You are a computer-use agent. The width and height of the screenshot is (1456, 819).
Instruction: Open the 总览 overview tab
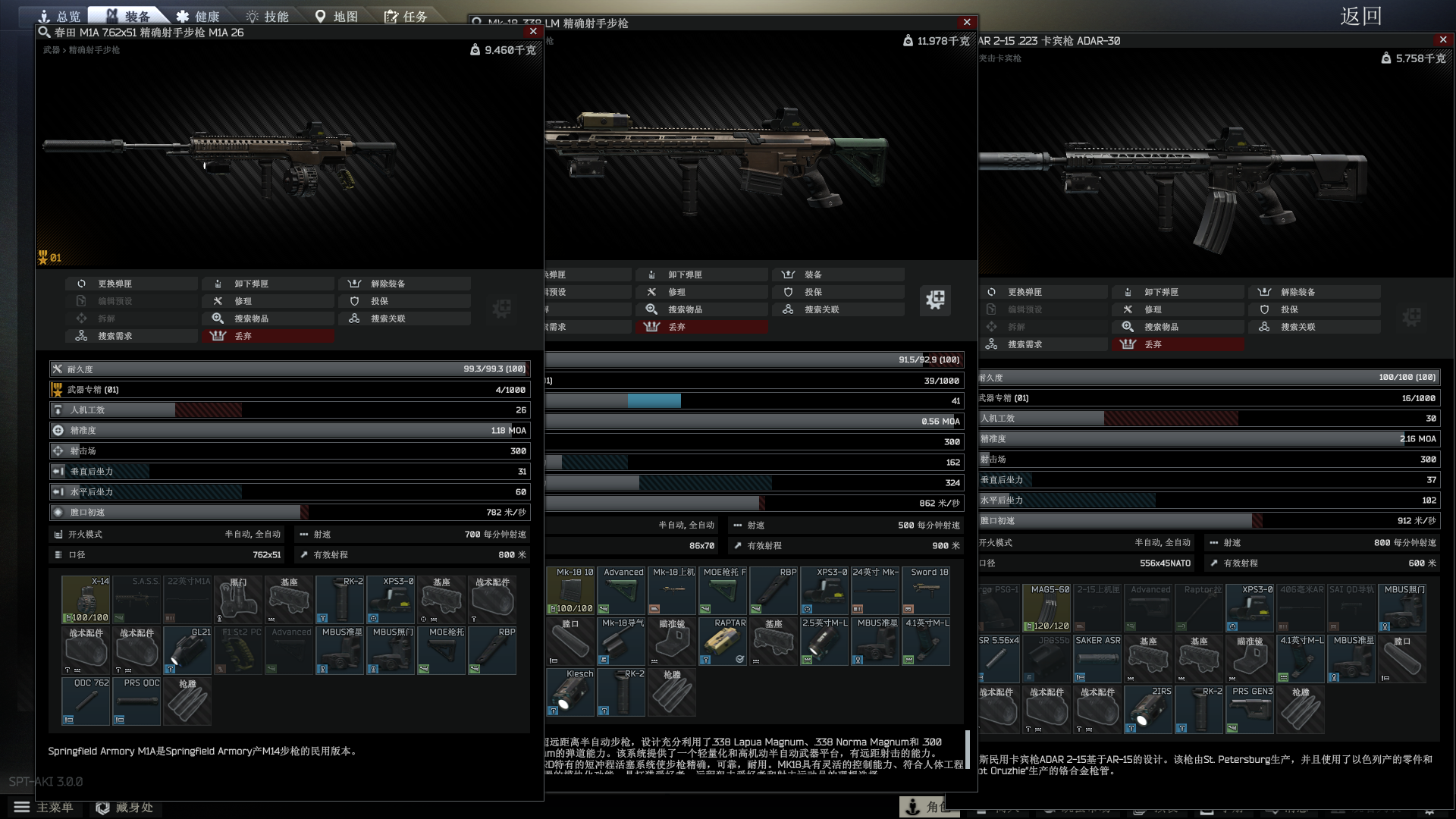(59, 16)
